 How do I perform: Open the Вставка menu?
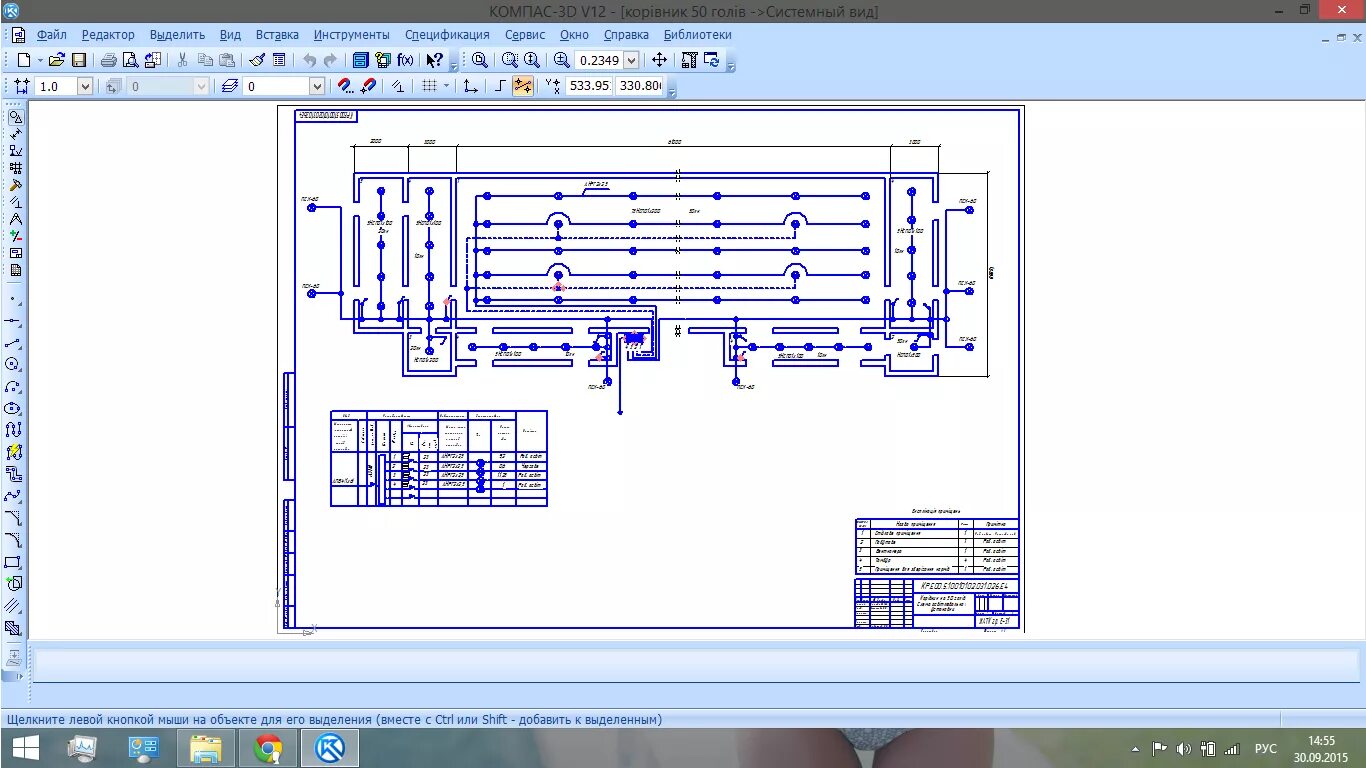pos(277,34)
